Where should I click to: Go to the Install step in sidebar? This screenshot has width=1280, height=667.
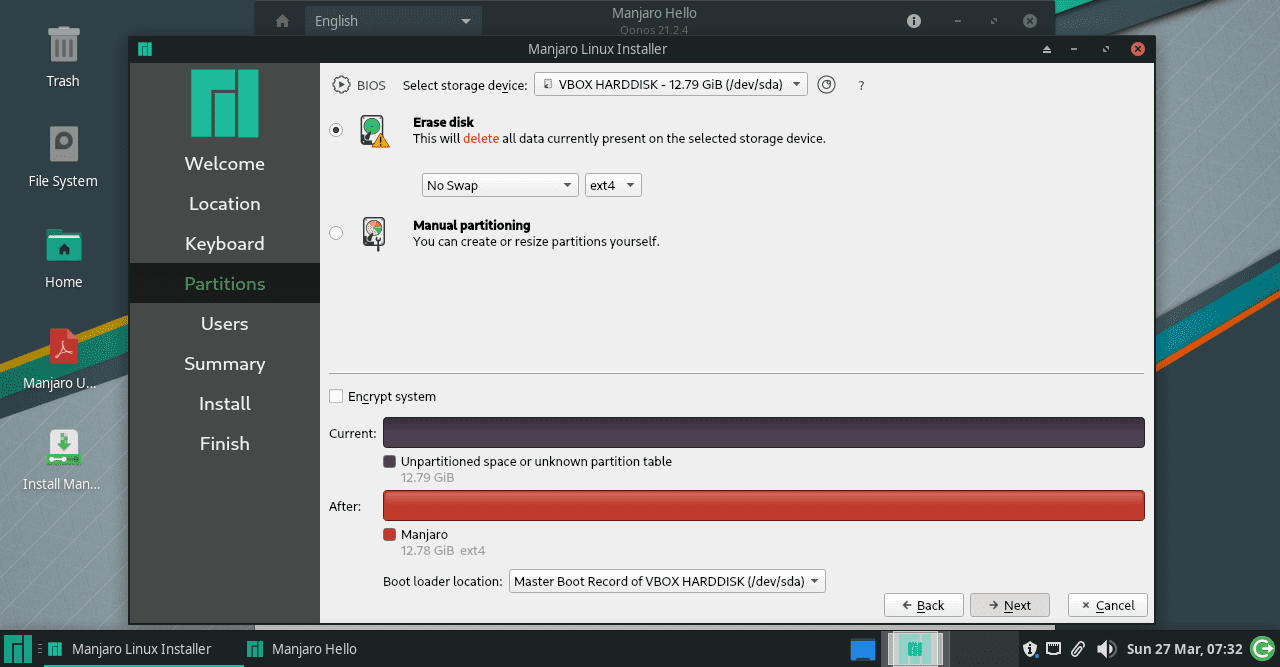[x=225, y=404]
